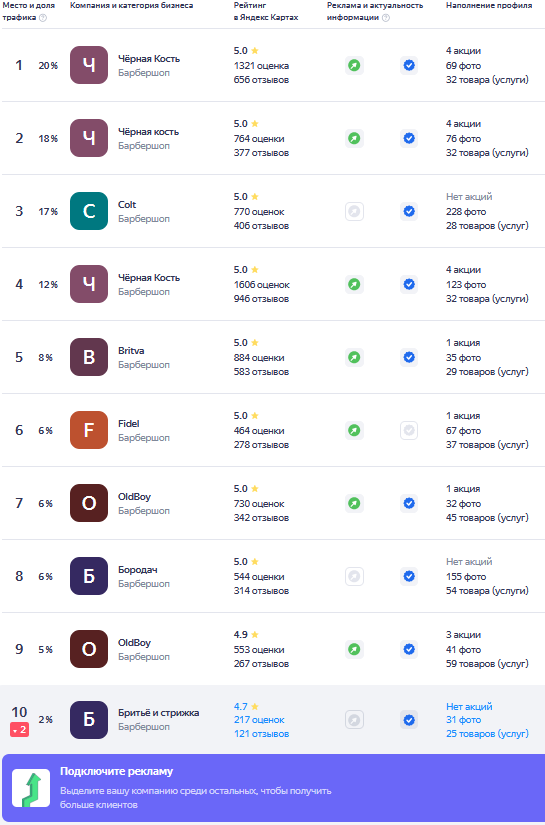Click greyed-out verification checkmark in Fidel row
Viewport: 545px width, 825px height.
409,430
